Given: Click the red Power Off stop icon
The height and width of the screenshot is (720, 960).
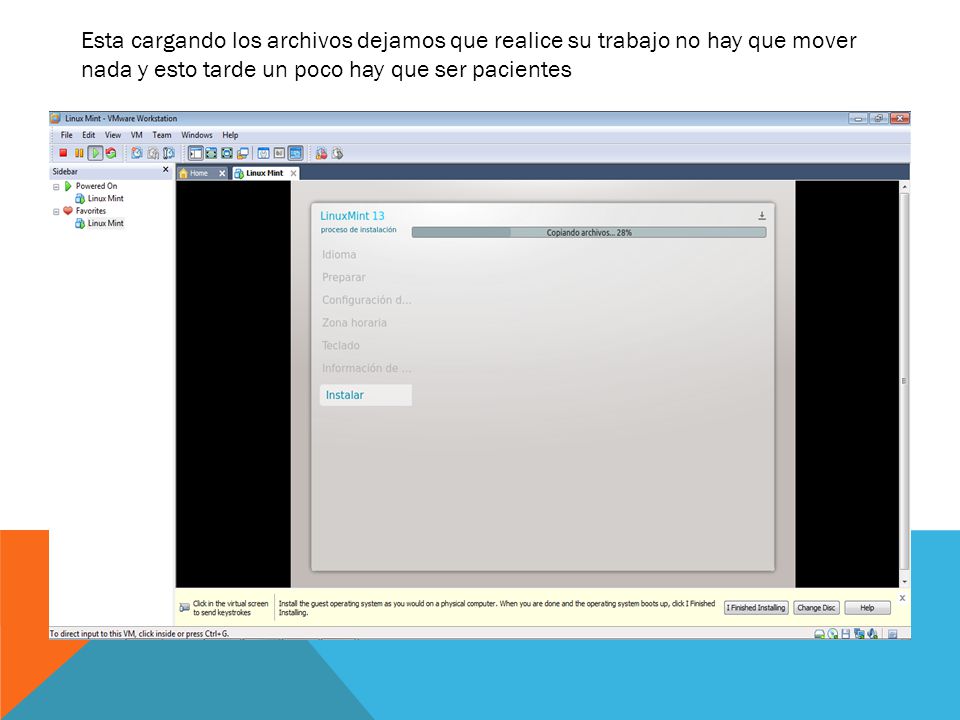Looking at the screenshot, I should click(63, 153).
